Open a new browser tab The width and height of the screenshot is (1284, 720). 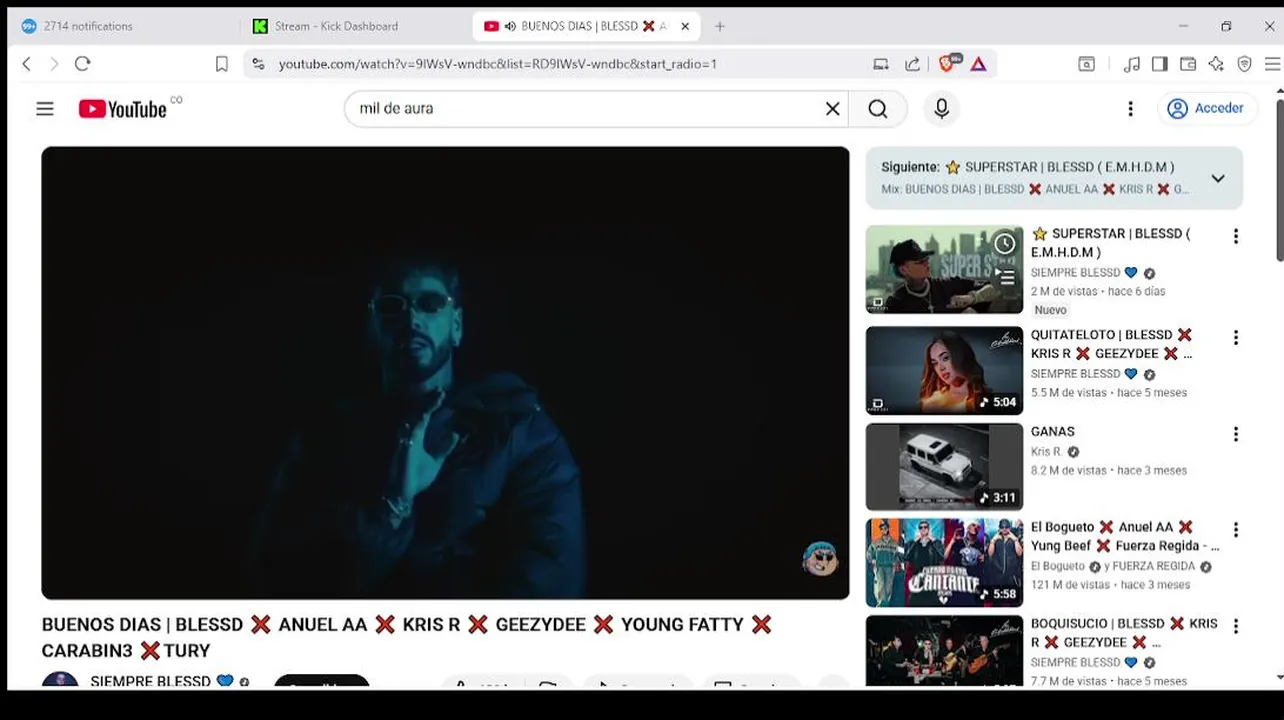coord(719,26)
